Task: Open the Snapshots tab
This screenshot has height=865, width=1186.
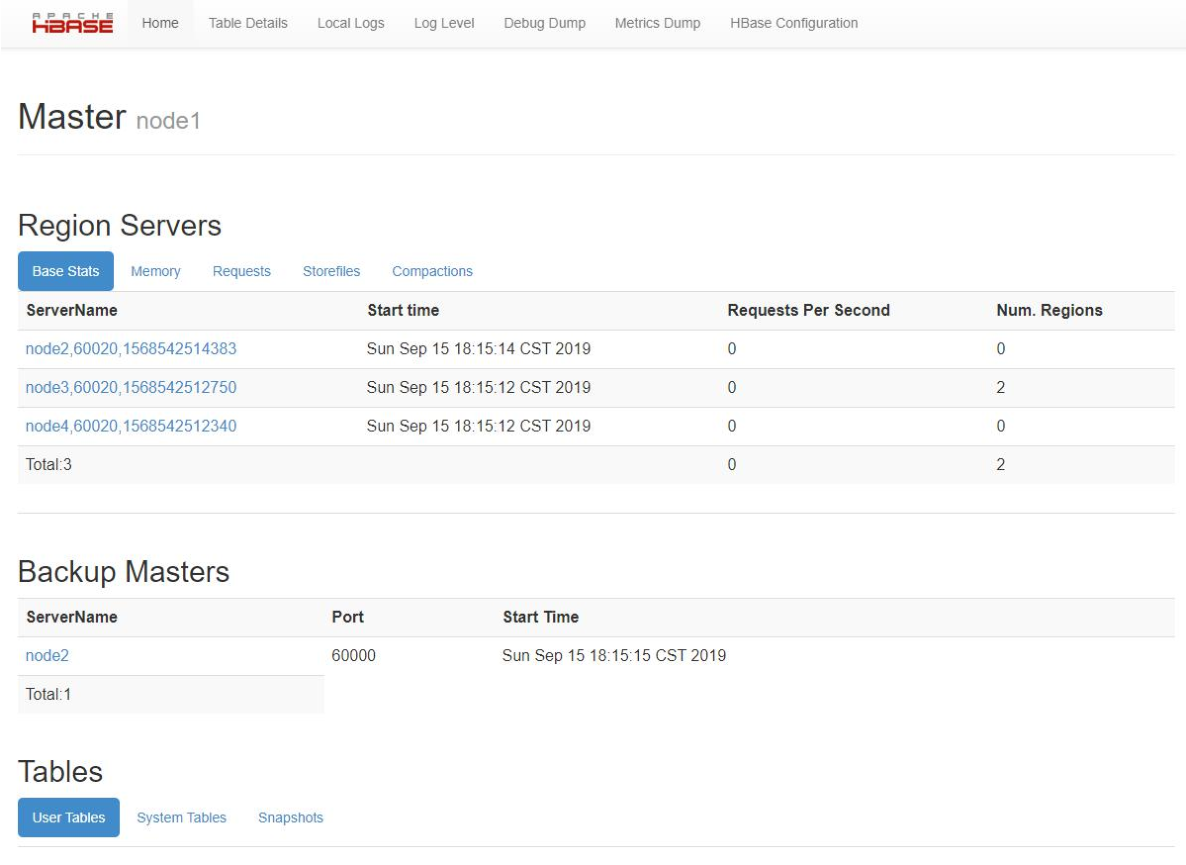Action: click(x=290, y=817)
